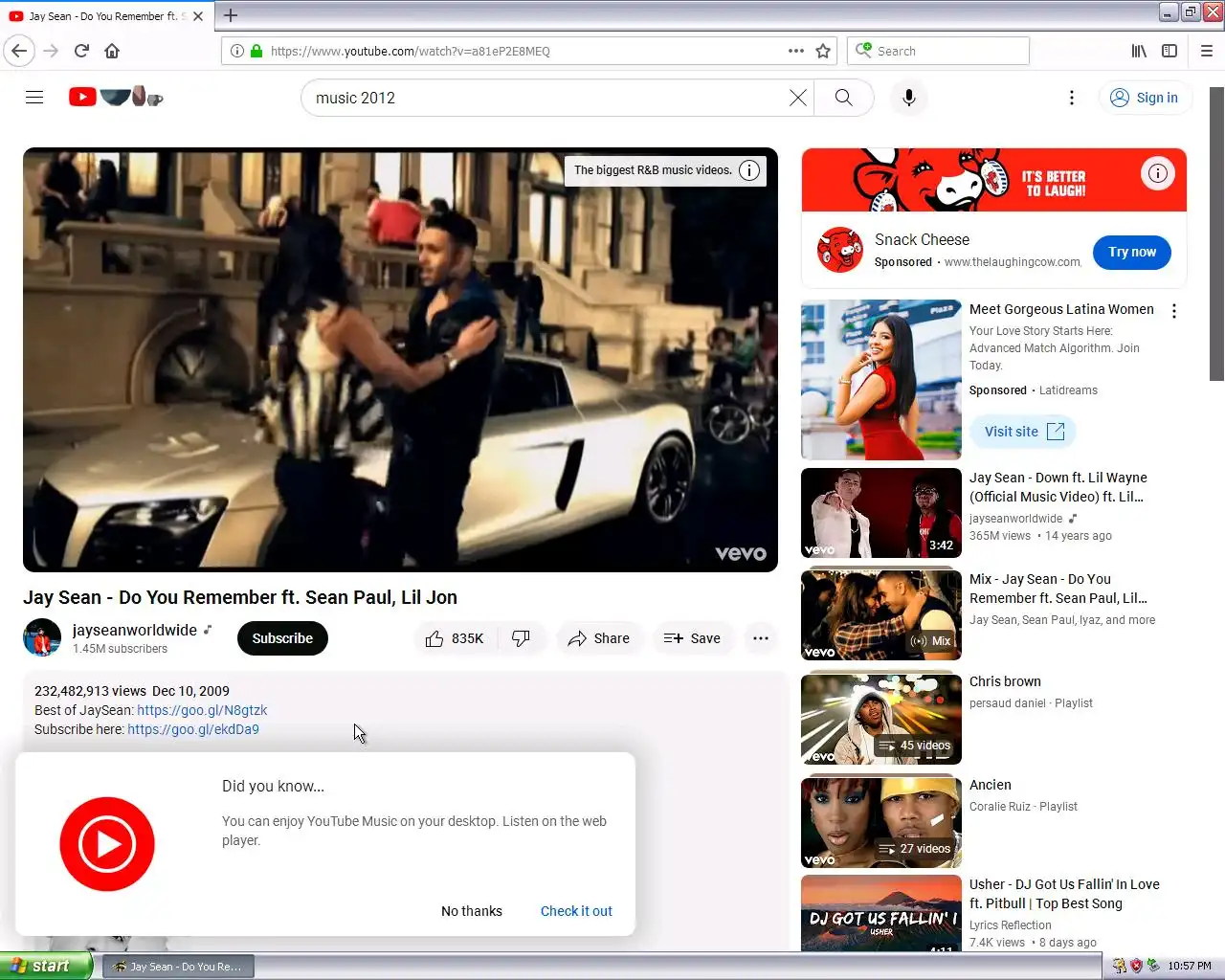
Task: Open YouTube settings three-dot menu
Action: [x=1072, y=98]
